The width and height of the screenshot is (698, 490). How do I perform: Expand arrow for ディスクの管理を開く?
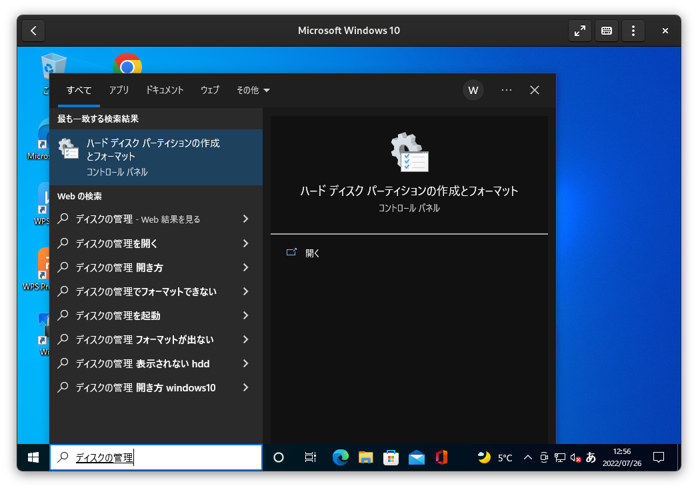(245, 243)
